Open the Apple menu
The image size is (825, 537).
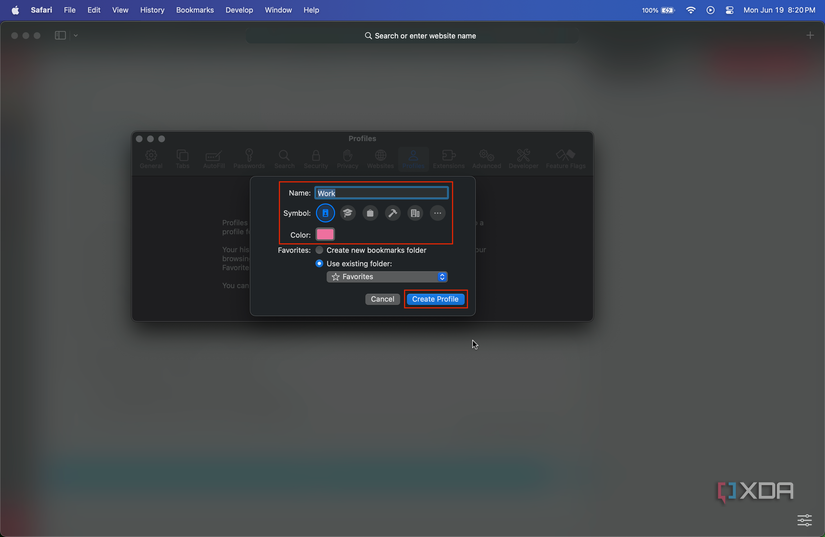coord(15,10)
